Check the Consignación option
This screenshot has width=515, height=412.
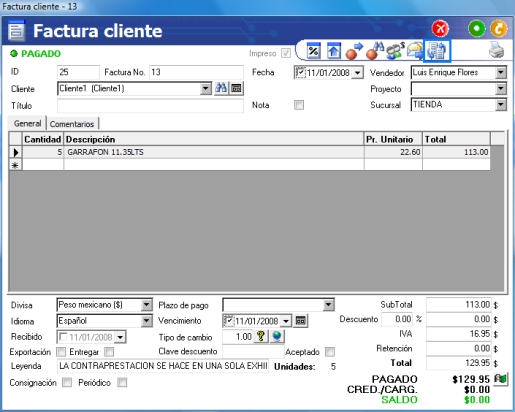tap(67, 382)
